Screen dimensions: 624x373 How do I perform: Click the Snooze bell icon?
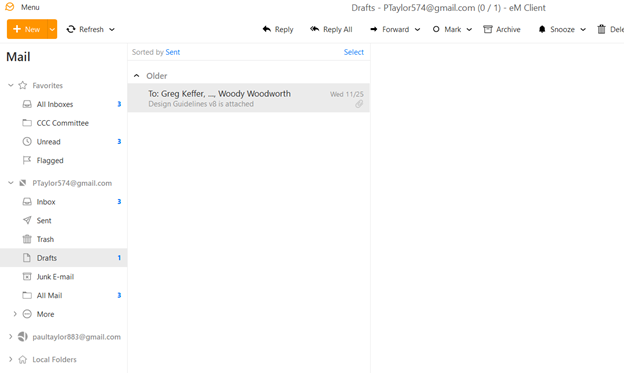point(542,29)
